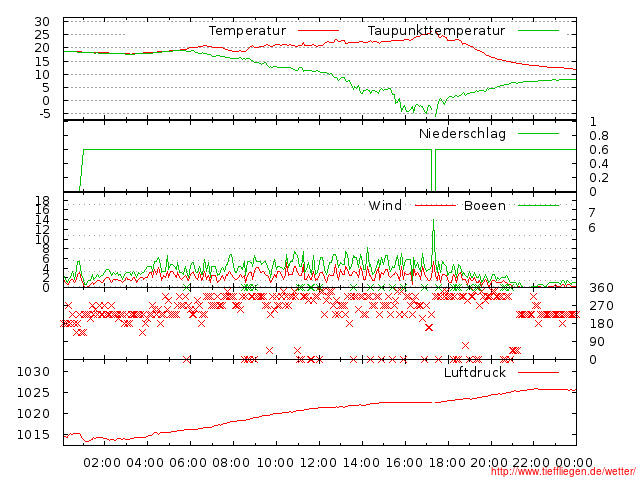The width and height of the screenshot is (640, 480).
Task: Click the 18:00 time axis label
Action: [x=447, y=463]
